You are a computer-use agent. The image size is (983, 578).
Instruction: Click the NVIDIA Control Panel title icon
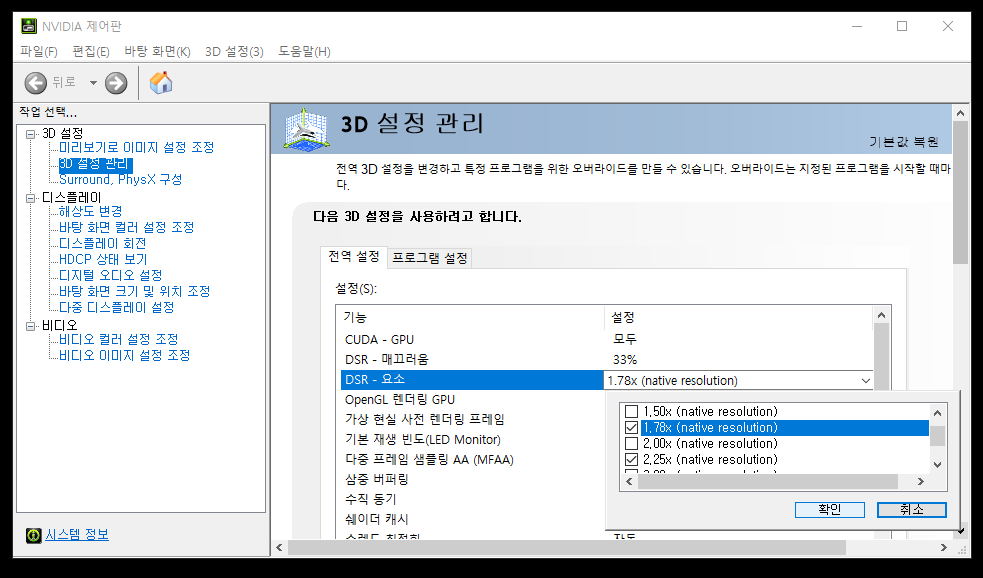click(x=29, y=26)
